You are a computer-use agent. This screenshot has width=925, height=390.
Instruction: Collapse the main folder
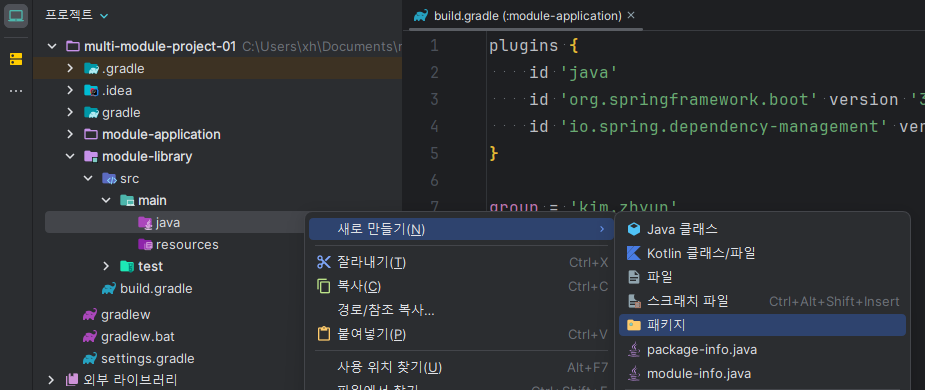[106, 201]
